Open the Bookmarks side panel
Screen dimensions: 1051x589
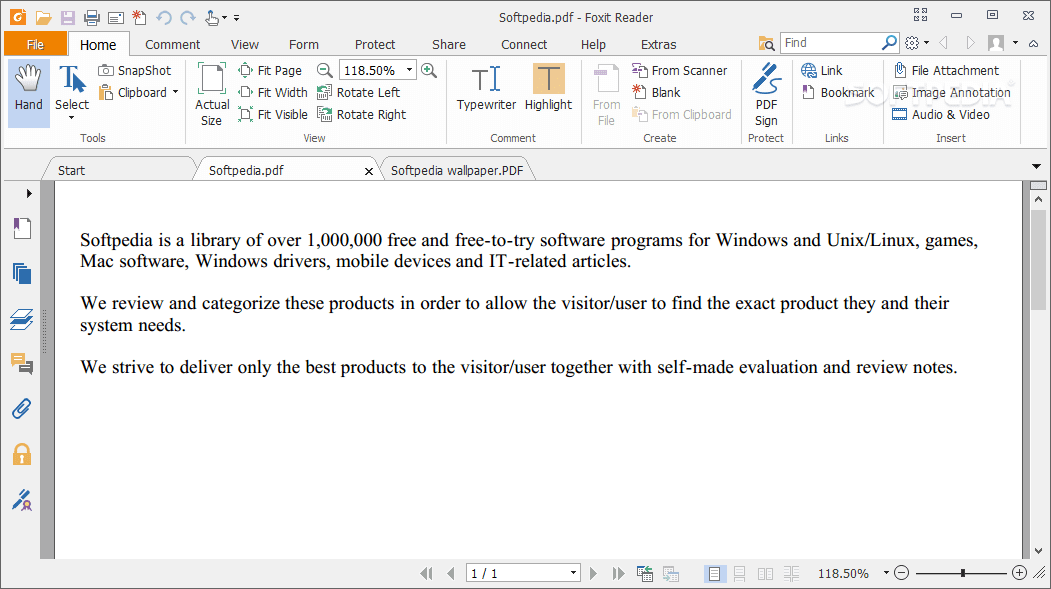[22, 228]
